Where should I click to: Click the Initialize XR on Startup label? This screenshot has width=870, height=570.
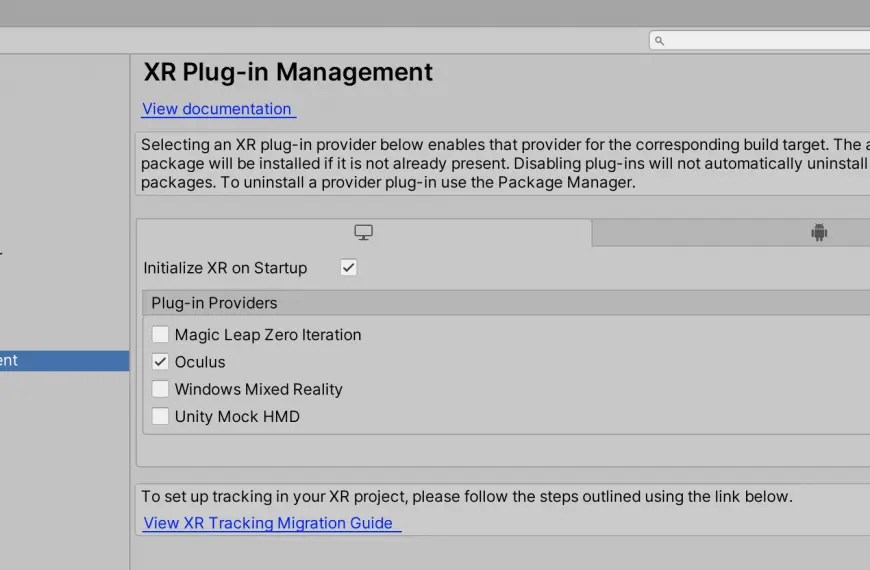click(x=225, y=268)
